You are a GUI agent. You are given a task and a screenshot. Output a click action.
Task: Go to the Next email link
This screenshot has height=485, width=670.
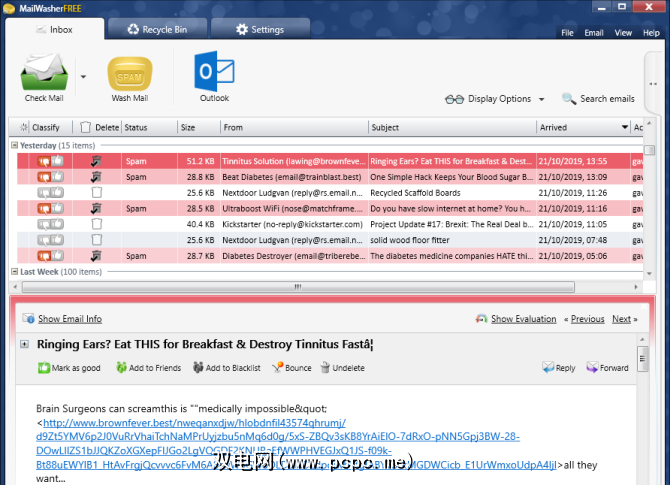click(x=621, y=319)
